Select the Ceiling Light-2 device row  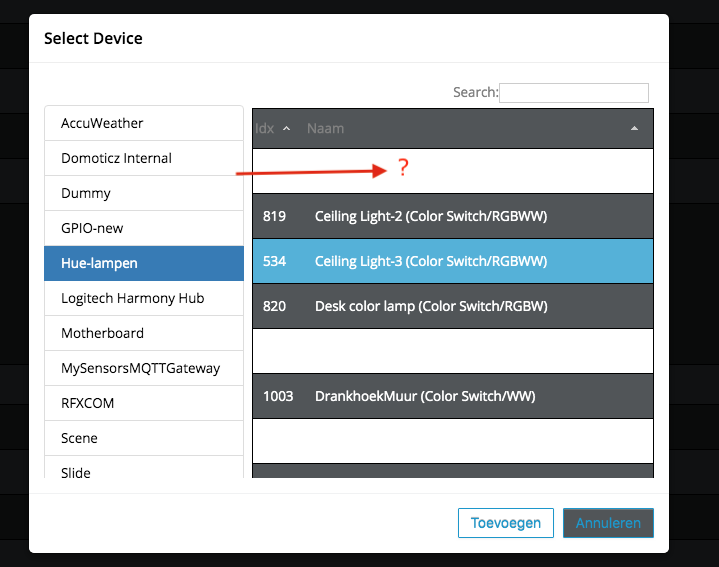453,216
